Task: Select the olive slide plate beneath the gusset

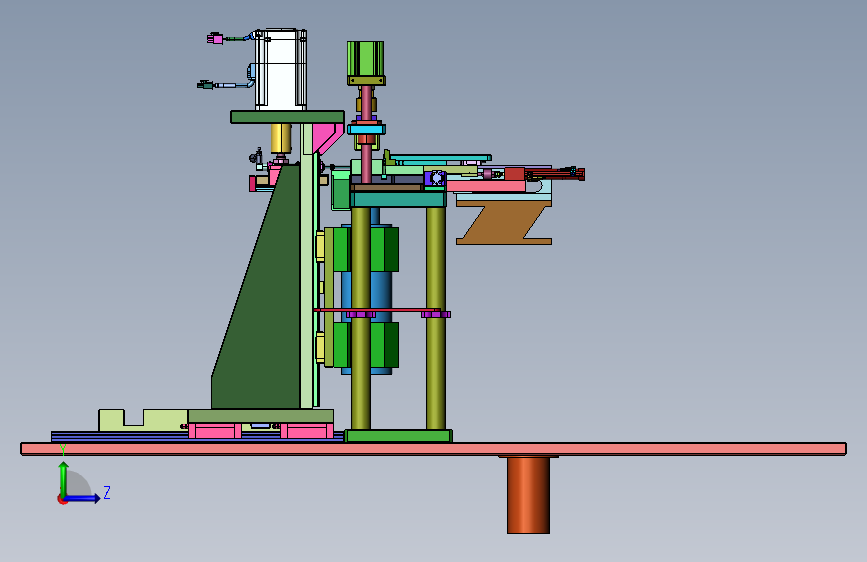Action: (260, 416)
